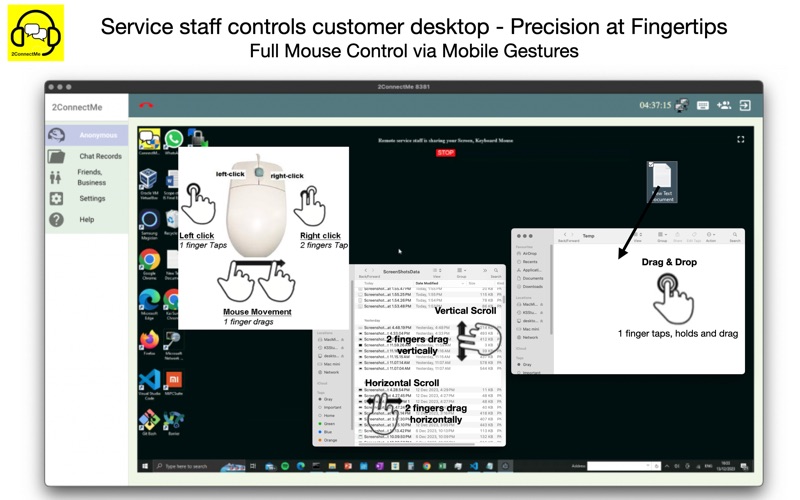Open the Firefox desktop shortcut
The image size is (800, 500).
149,342
